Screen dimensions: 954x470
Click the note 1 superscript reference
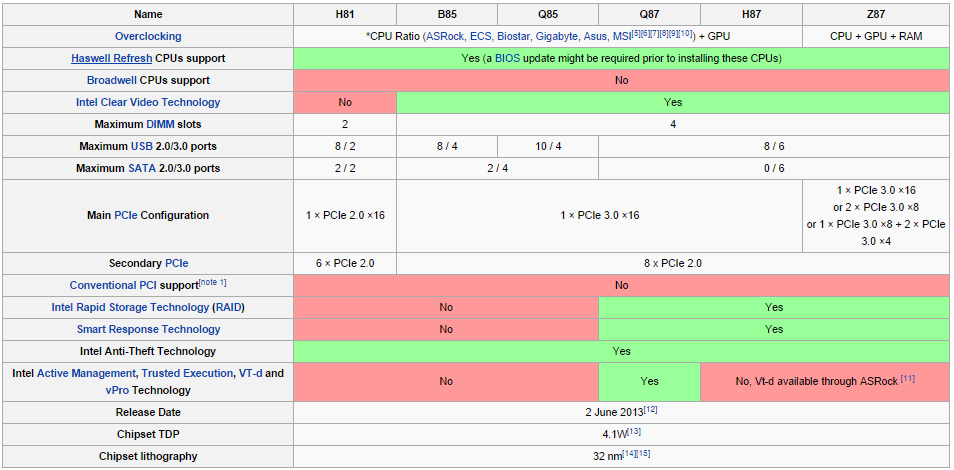212,283
